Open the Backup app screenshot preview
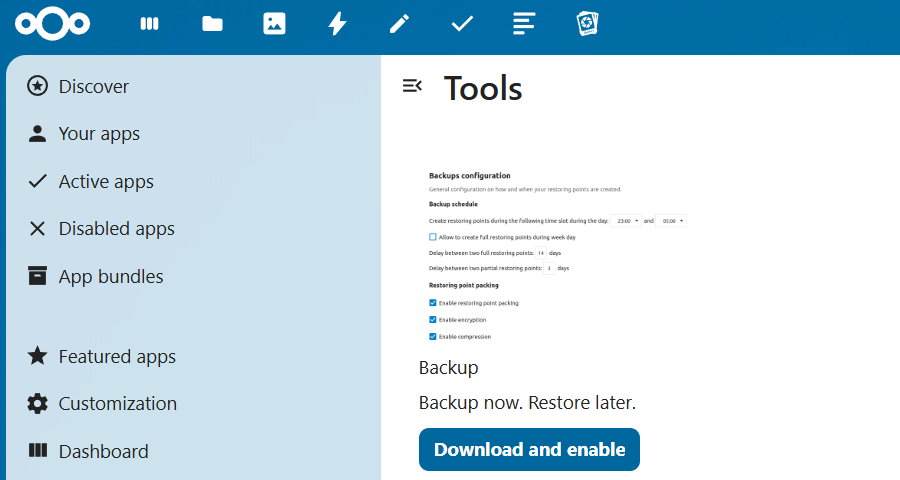The width and height of the screenshot is (900, 480). pos(556,255)
